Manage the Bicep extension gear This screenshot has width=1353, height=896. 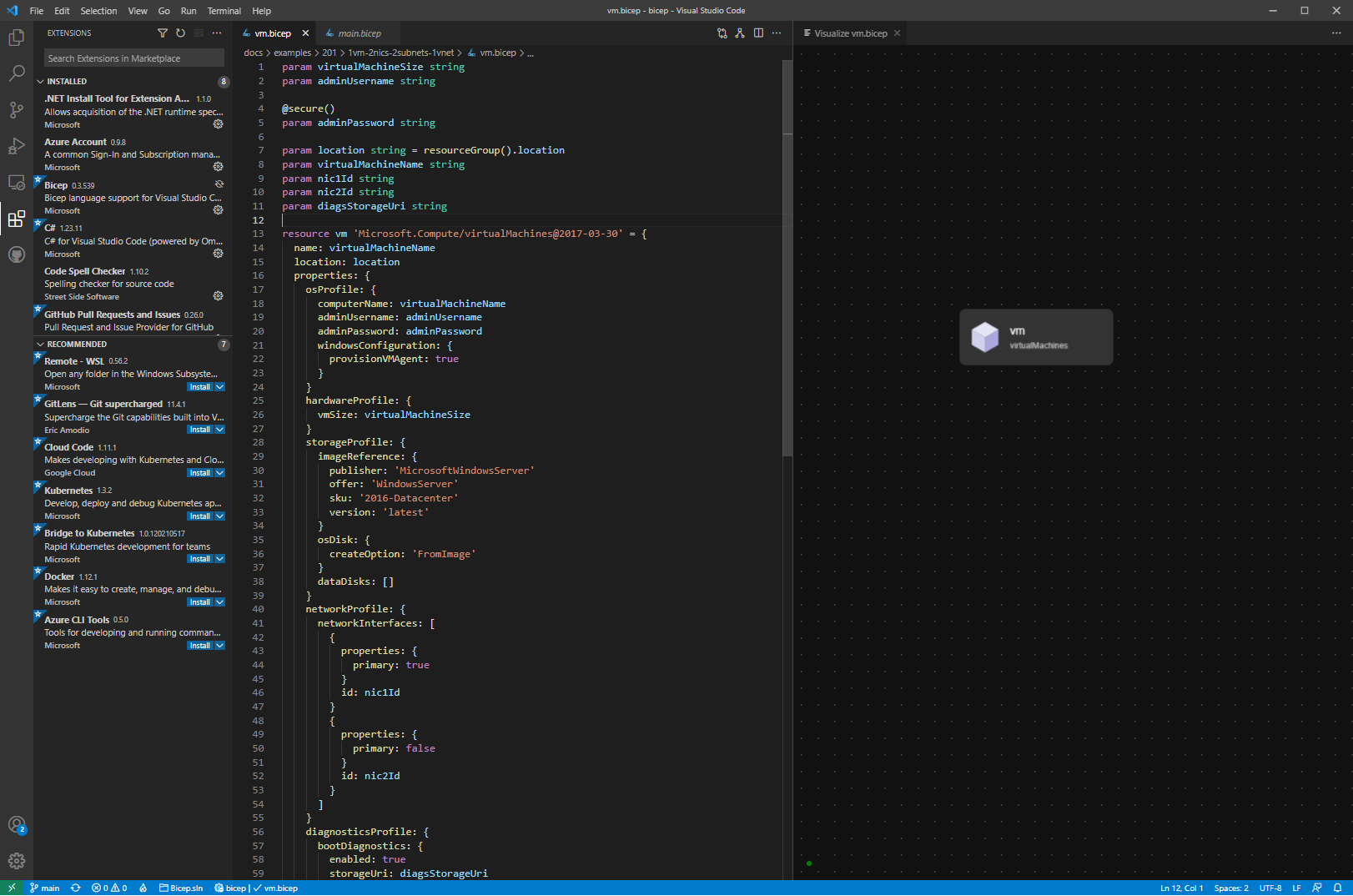click(x=218, y=210)
